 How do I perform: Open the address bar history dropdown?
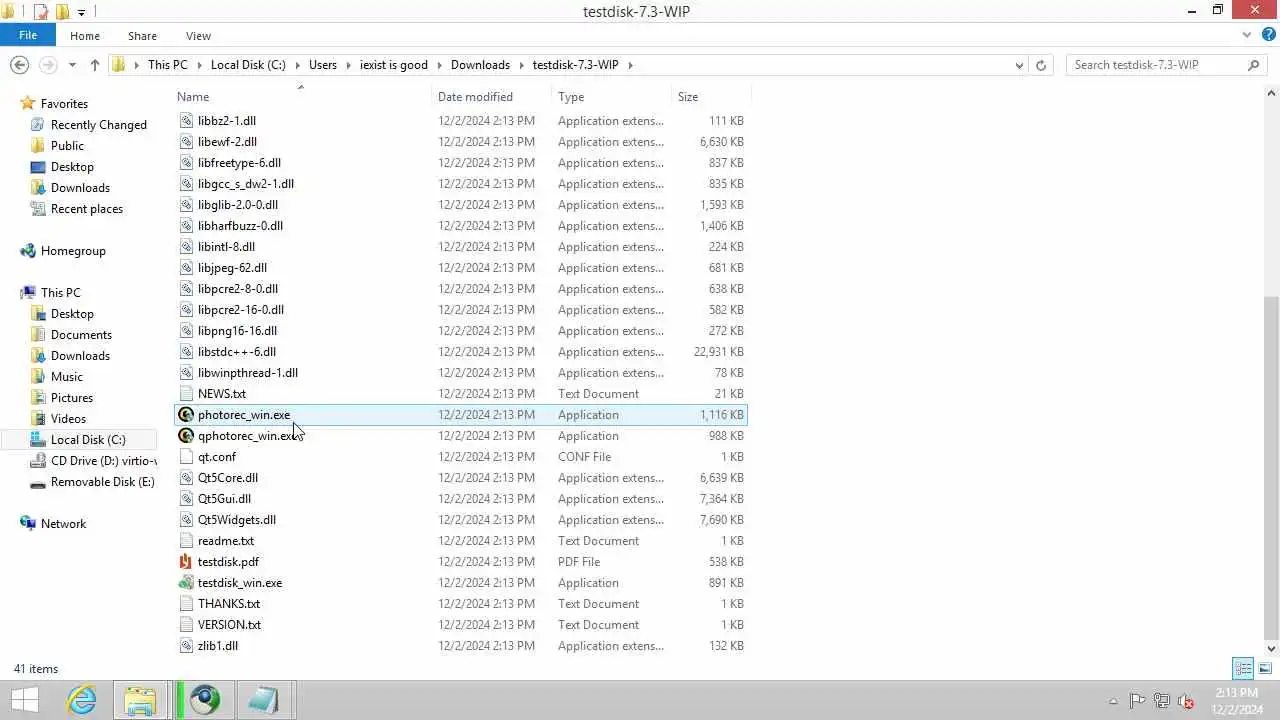point(1019,65)
